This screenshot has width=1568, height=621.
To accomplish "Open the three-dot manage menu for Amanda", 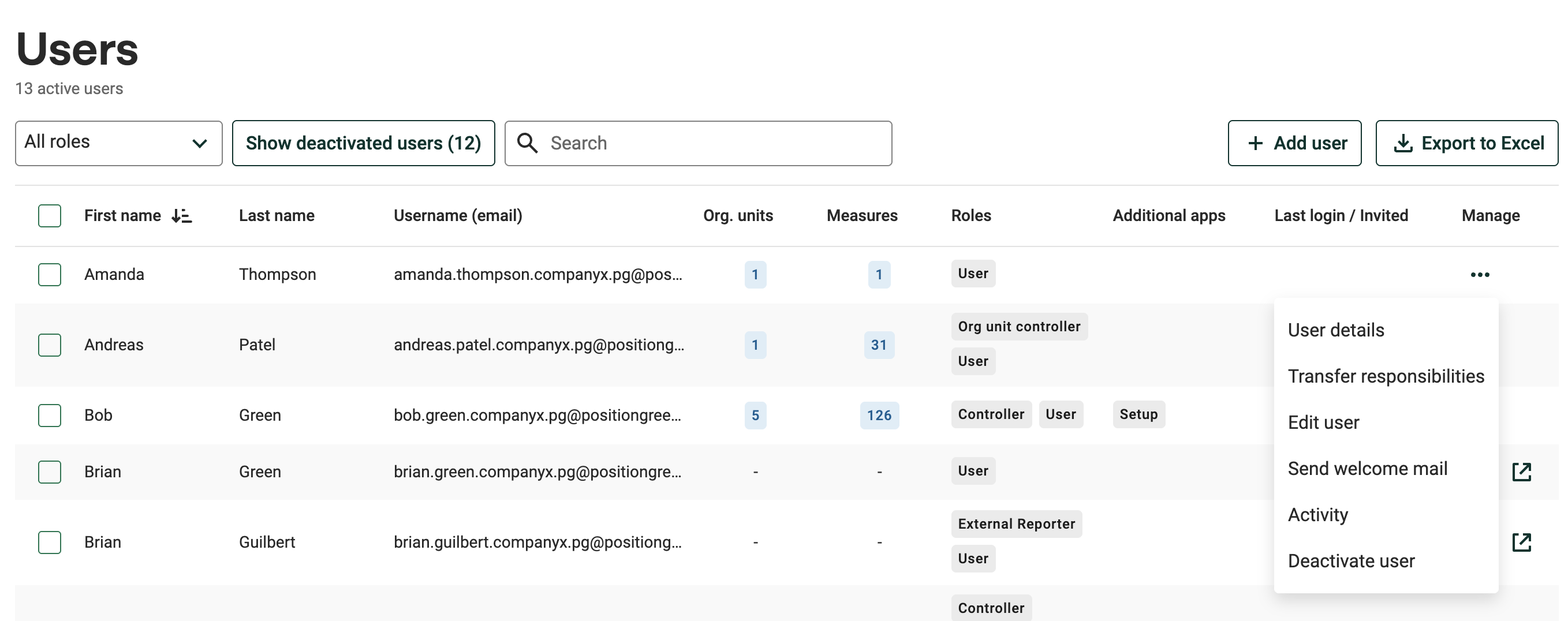I will point(1479,275).
